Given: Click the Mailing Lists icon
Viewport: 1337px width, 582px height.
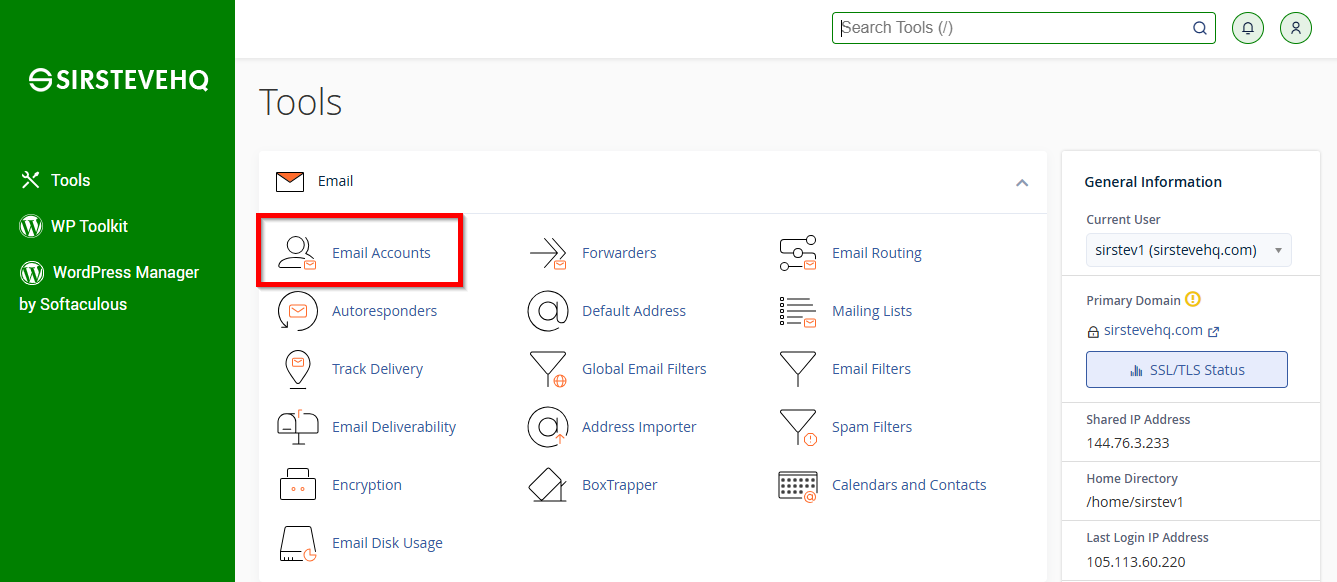Looking at the screenshot, I should pyautogui.click(x=797, y=311).
